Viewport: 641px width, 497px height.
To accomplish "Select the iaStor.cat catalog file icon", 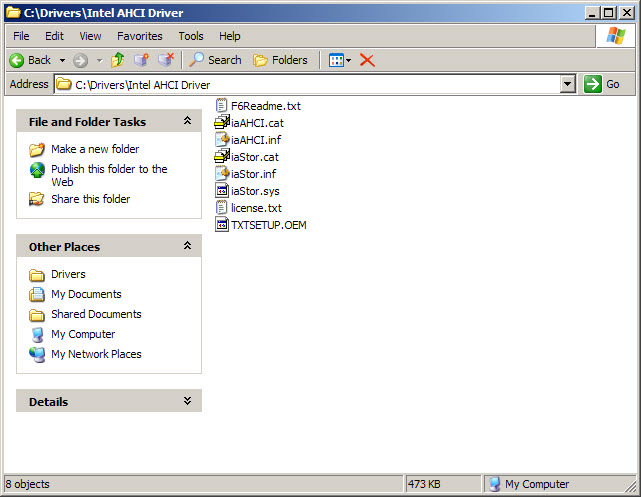I will point(222,157).
